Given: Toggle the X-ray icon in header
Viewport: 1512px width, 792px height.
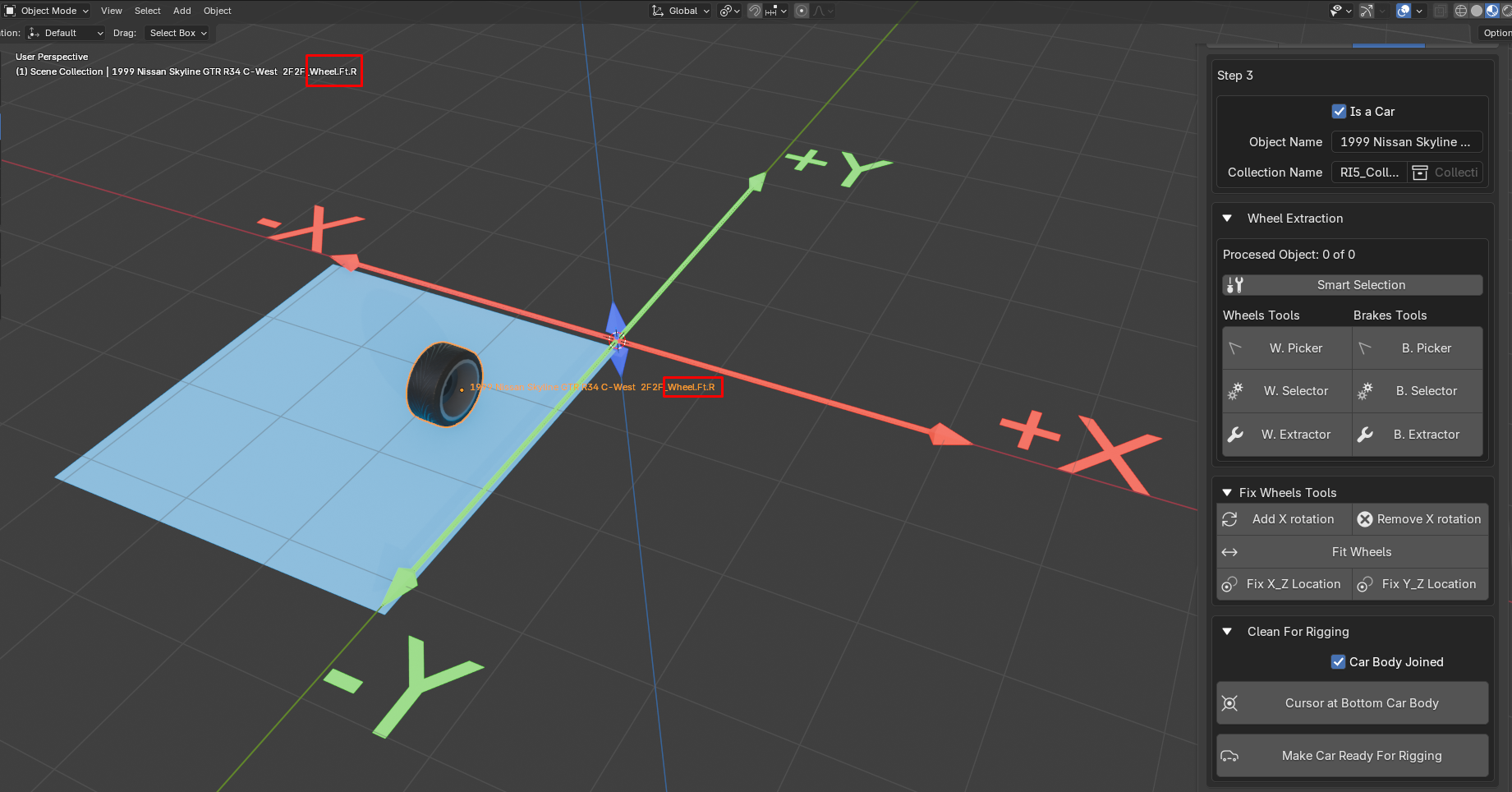Looking at the screenshot, I should tap(1441, 11).
